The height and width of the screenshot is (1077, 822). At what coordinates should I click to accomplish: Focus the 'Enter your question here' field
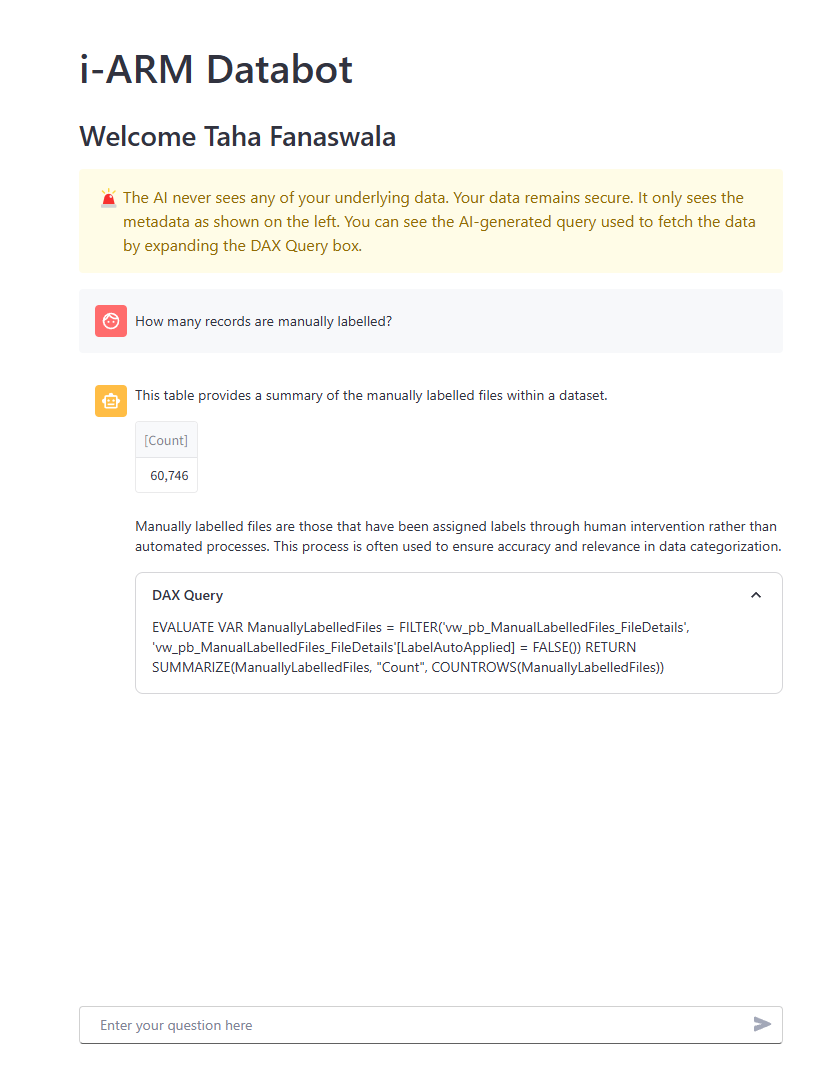point(420,1025)
